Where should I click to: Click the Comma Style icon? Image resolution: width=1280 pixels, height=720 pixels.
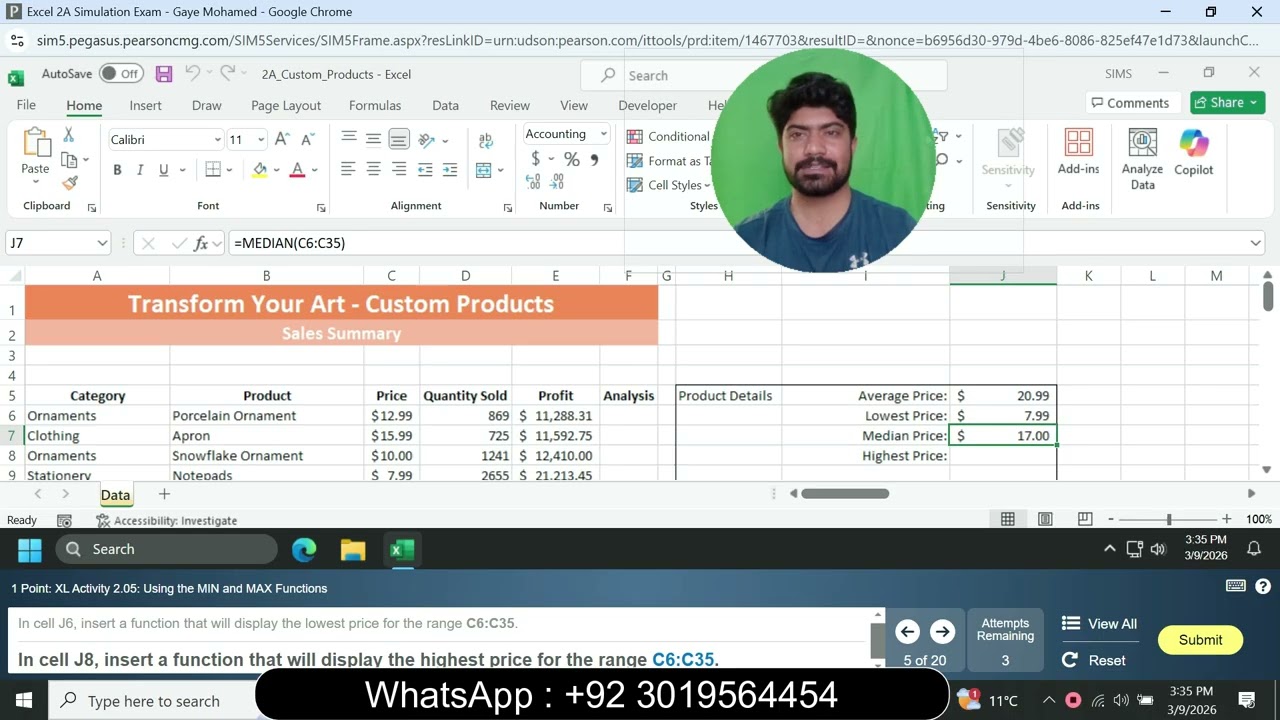(595, 159)
